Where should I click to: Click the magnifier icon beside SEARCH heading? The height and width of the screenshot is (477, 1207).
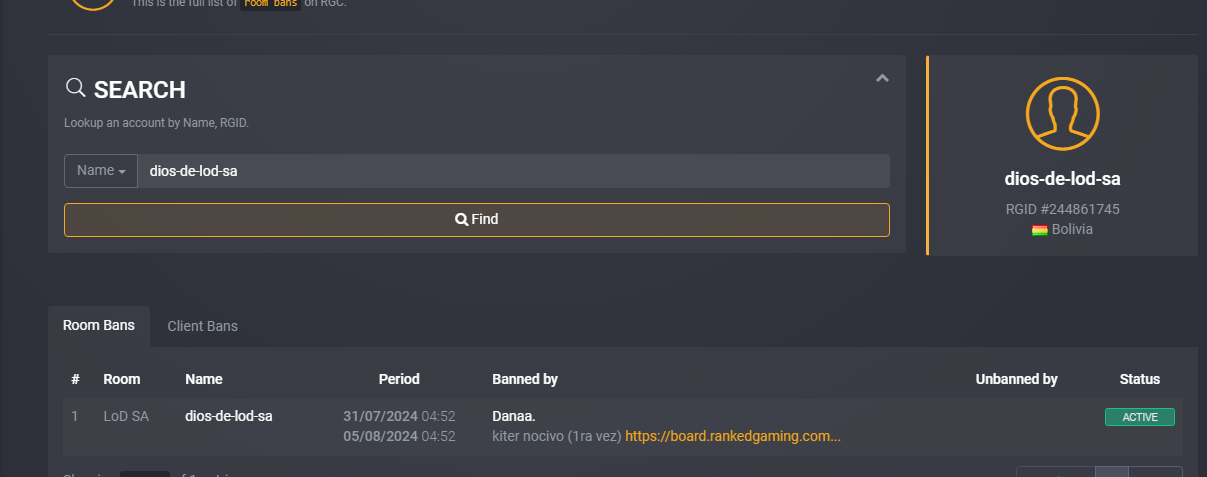[75, 88]
